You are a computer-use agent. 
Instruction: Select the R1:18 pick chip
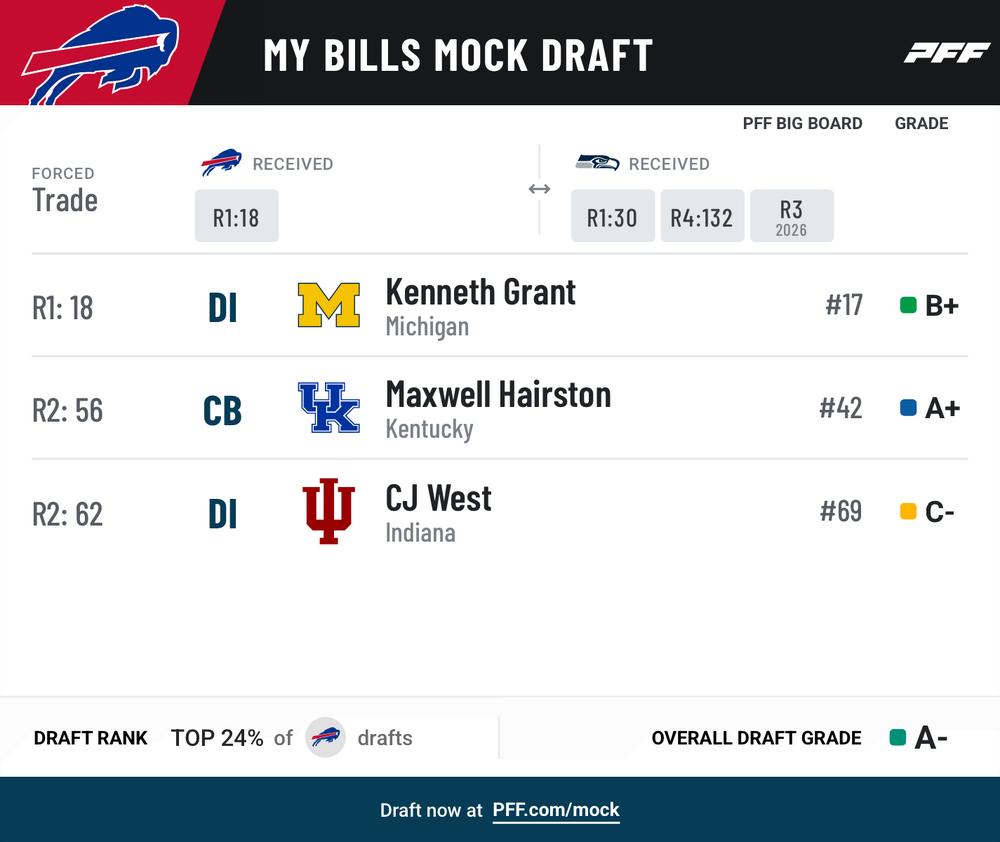click(x=237, y=216)
